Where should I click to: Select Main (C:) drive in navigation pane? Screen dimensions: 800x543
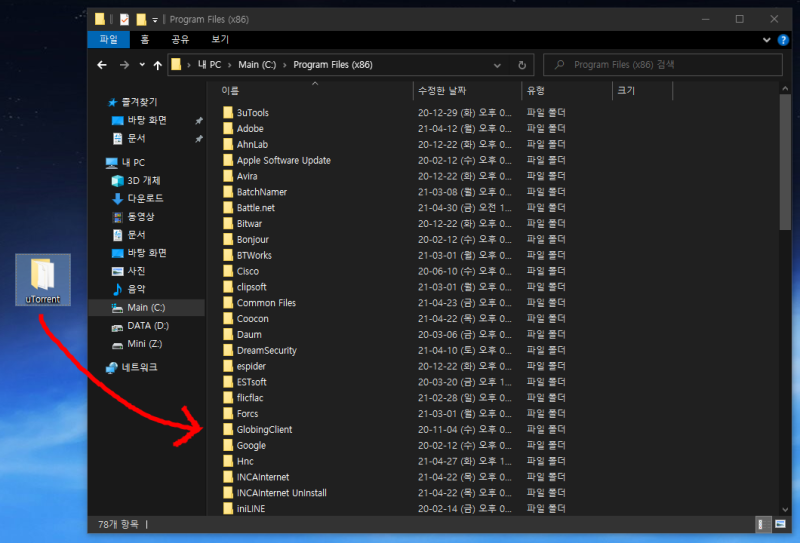pyautogui.click(x=146, y=308)
